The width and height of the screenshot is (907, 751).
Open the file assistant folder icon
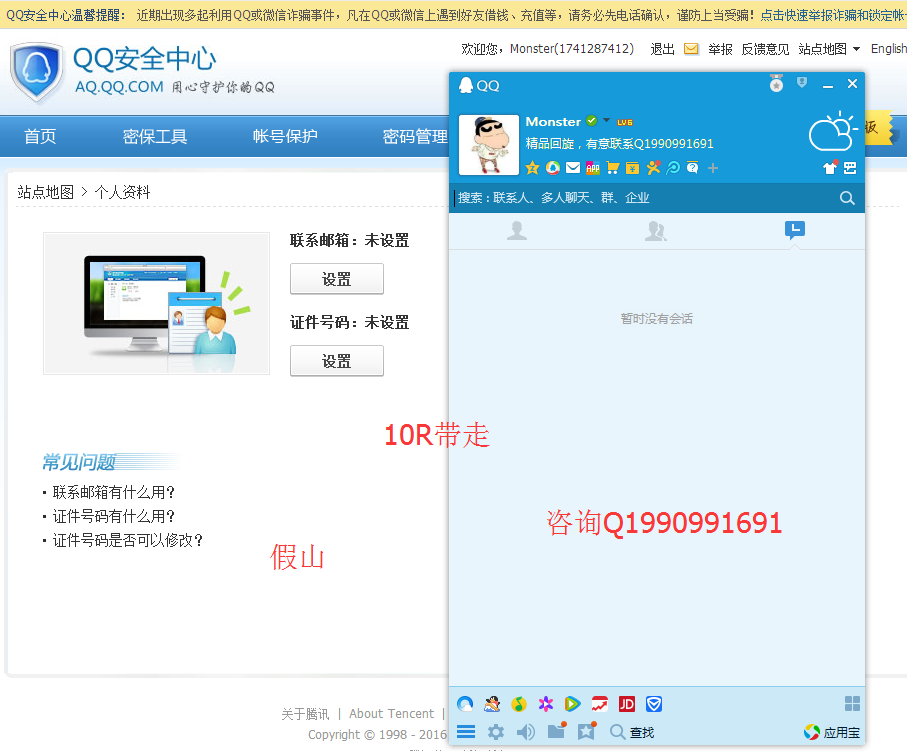pos(556,731)
